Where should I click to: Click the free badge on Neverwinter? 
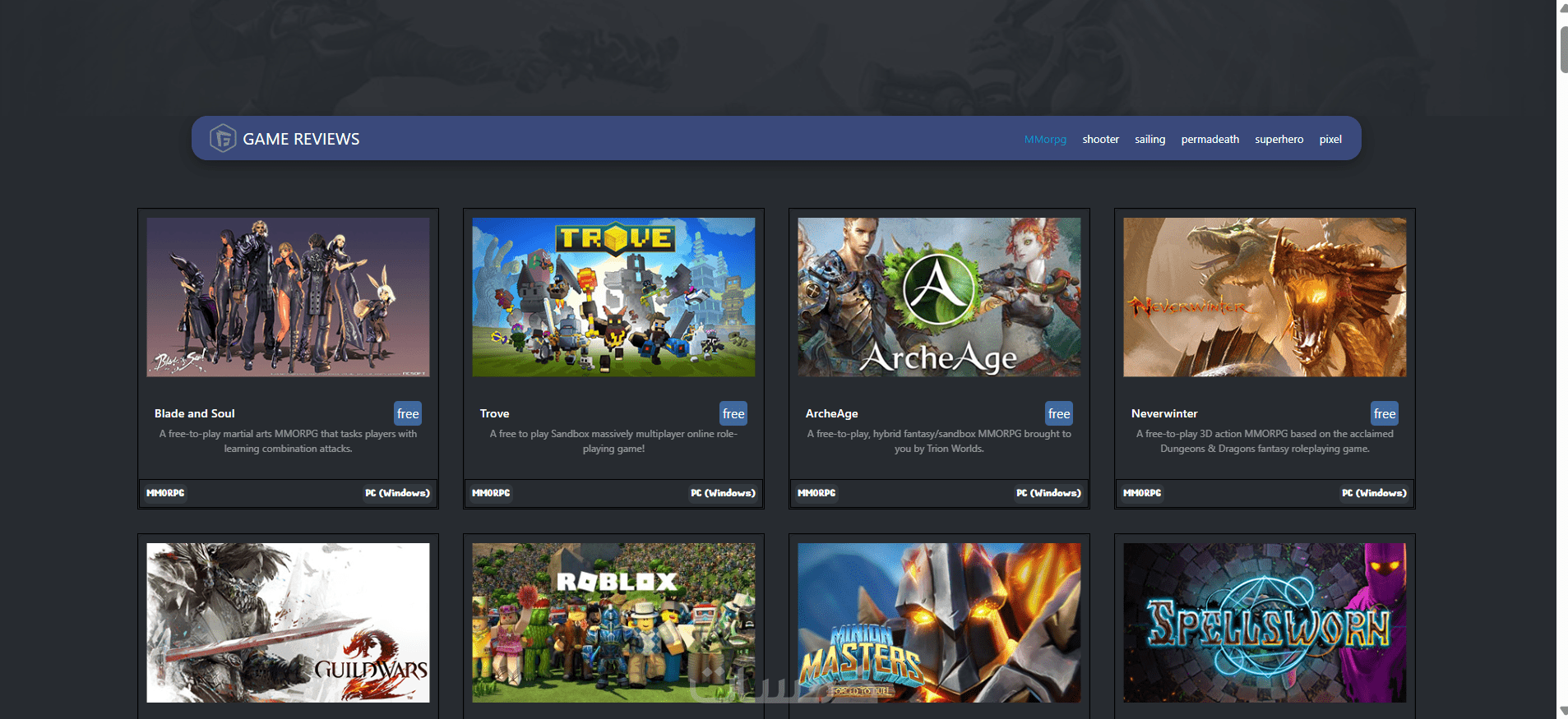pyautogui.click(x=1385, y=413)
